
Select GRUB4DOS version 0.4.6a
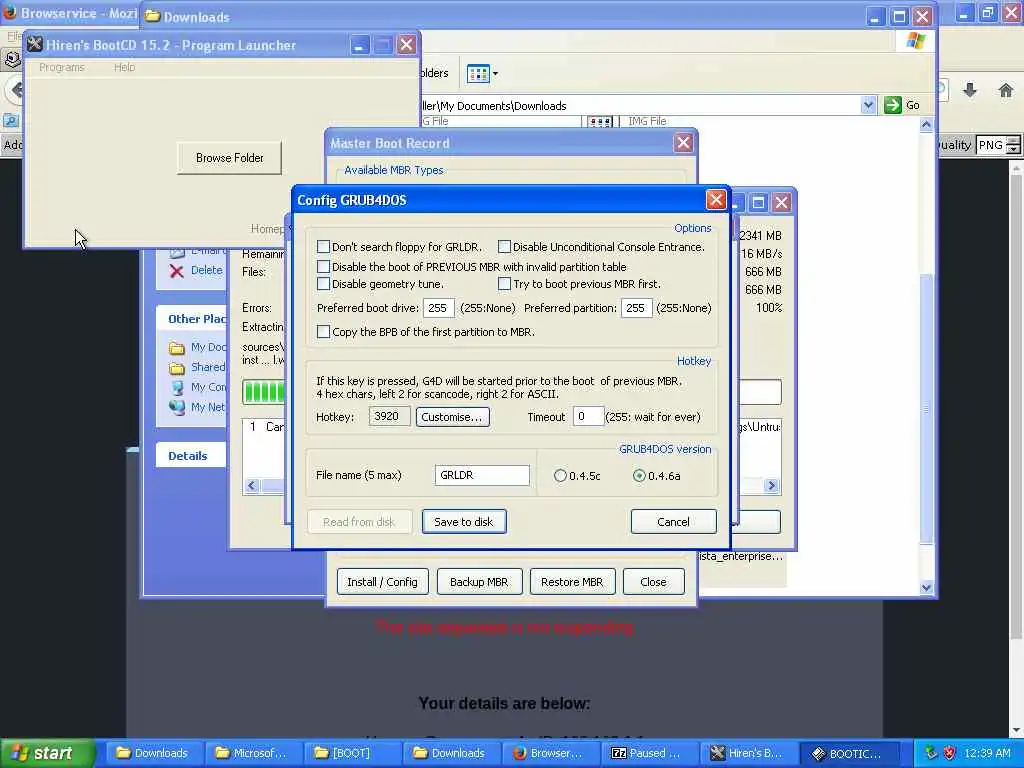pyautogui.click(x=639, y=475)
